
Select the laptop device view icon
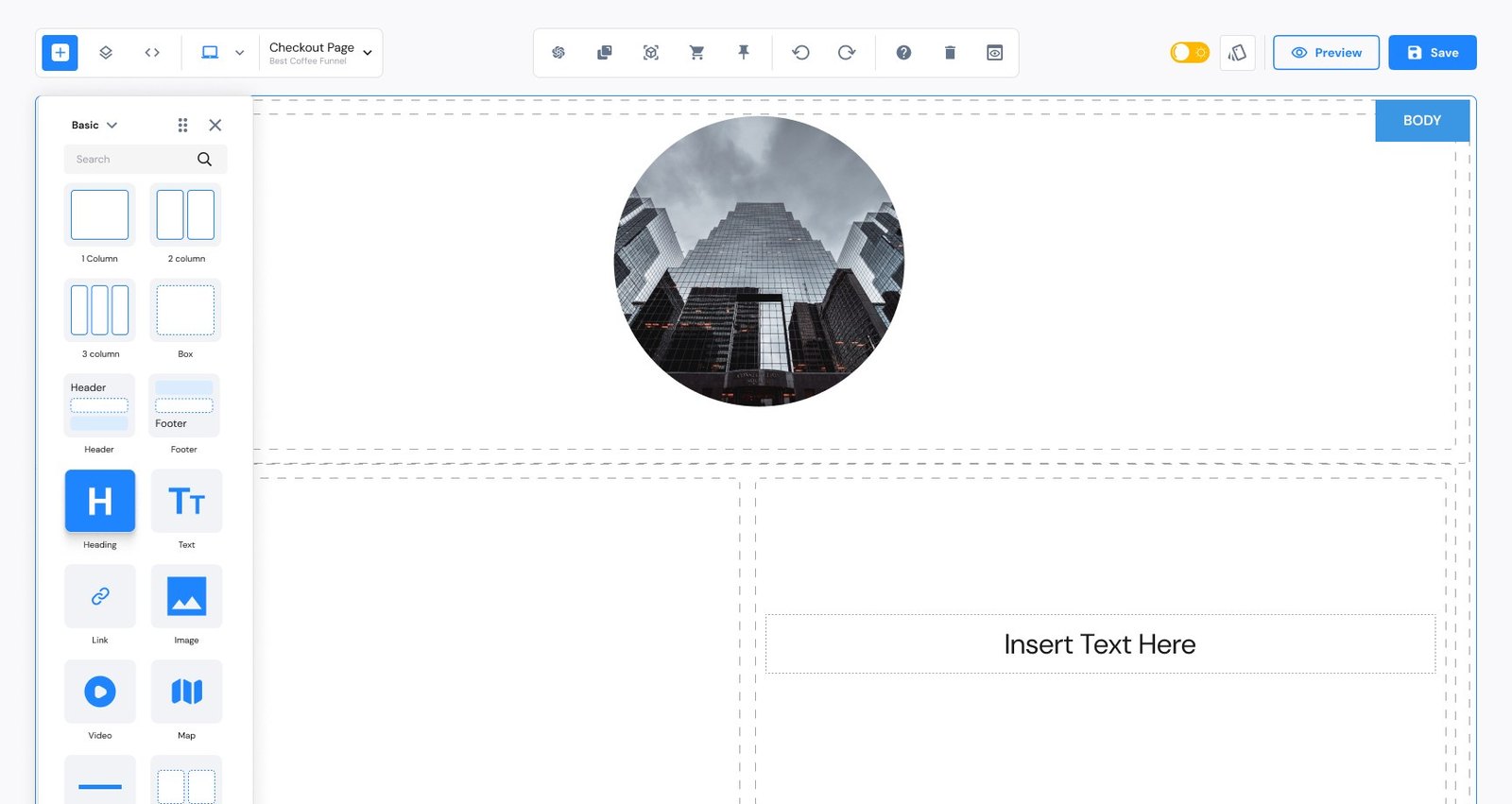(x=210, y=53)
